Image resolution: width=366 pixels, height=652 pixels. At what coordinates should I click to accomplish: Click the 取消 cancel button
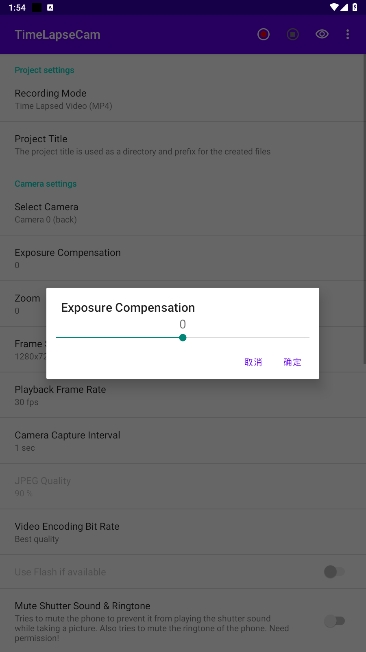(253, 362)
